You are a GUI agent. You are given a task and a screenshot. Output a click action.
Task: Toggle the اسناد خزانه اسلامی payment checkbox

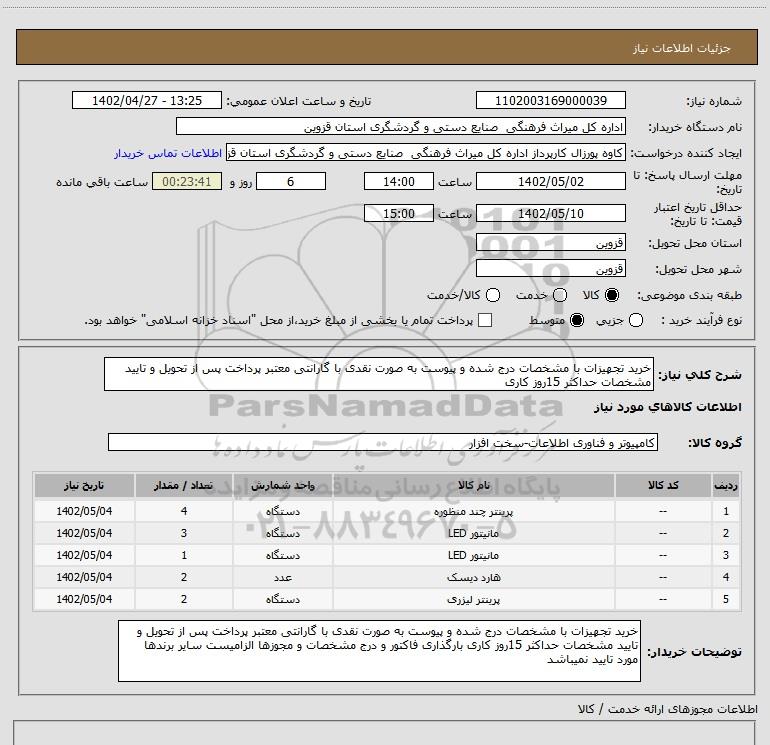coord(485,320)
